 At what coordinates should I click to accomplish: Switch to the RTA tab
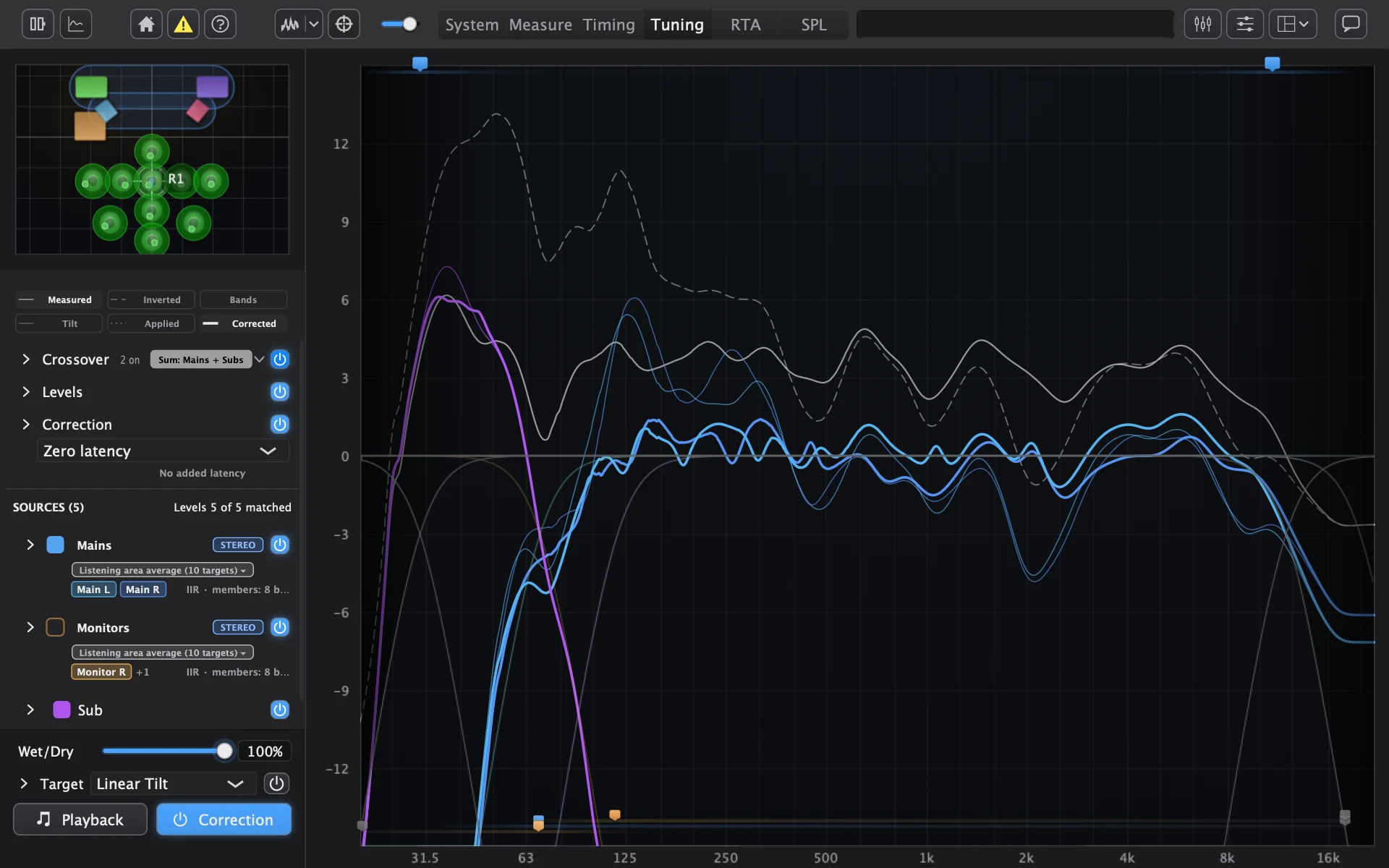coord(745,25)
